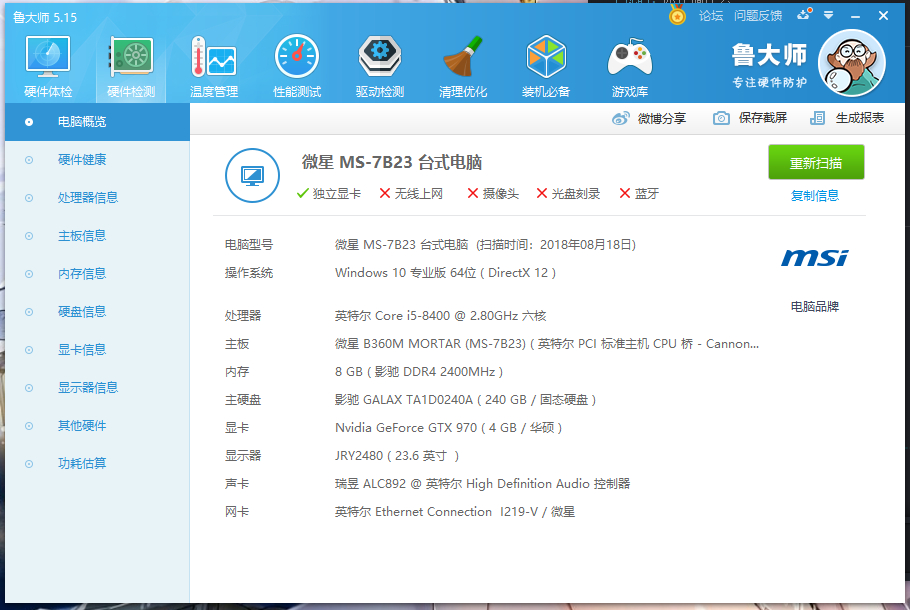Click 复制信息 copy info link
The image size is (910, 610).
[x=815, y=196]
